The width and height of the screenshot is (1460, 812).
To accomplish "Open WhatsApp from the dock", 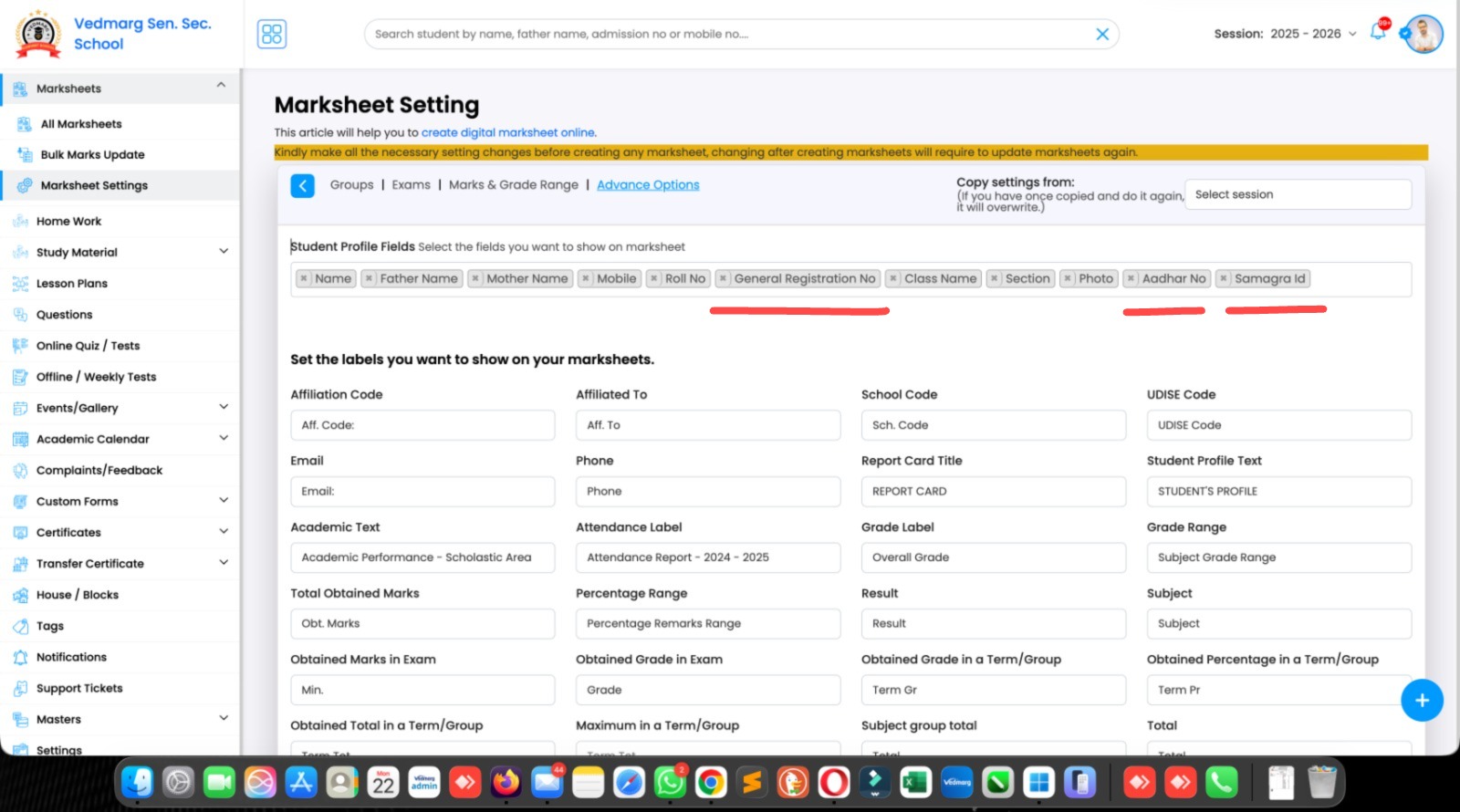I will (670, 782).
